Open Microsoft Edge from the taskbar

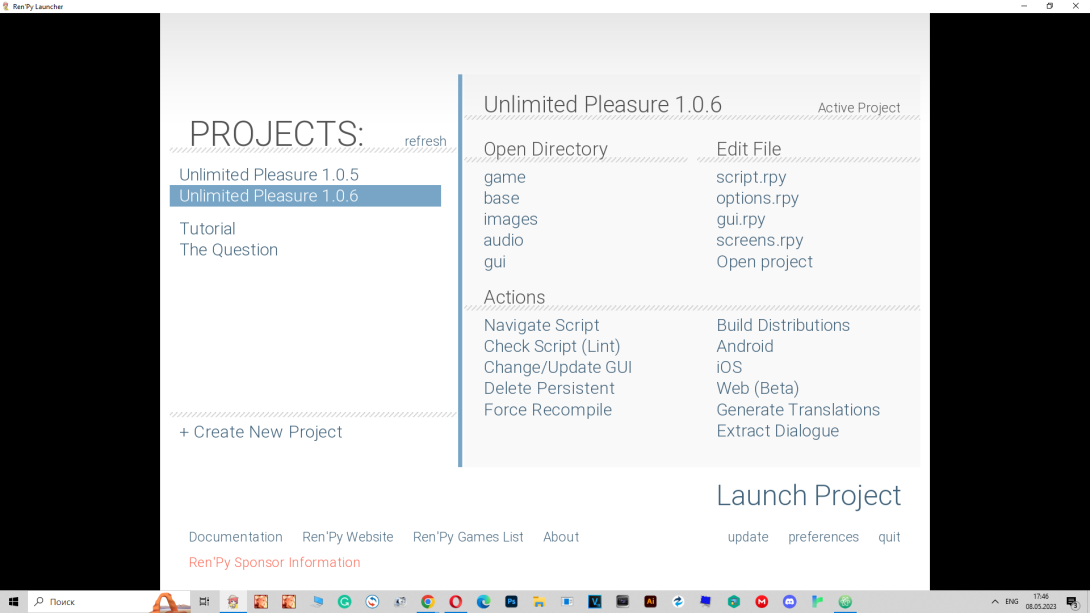(483, 602)
